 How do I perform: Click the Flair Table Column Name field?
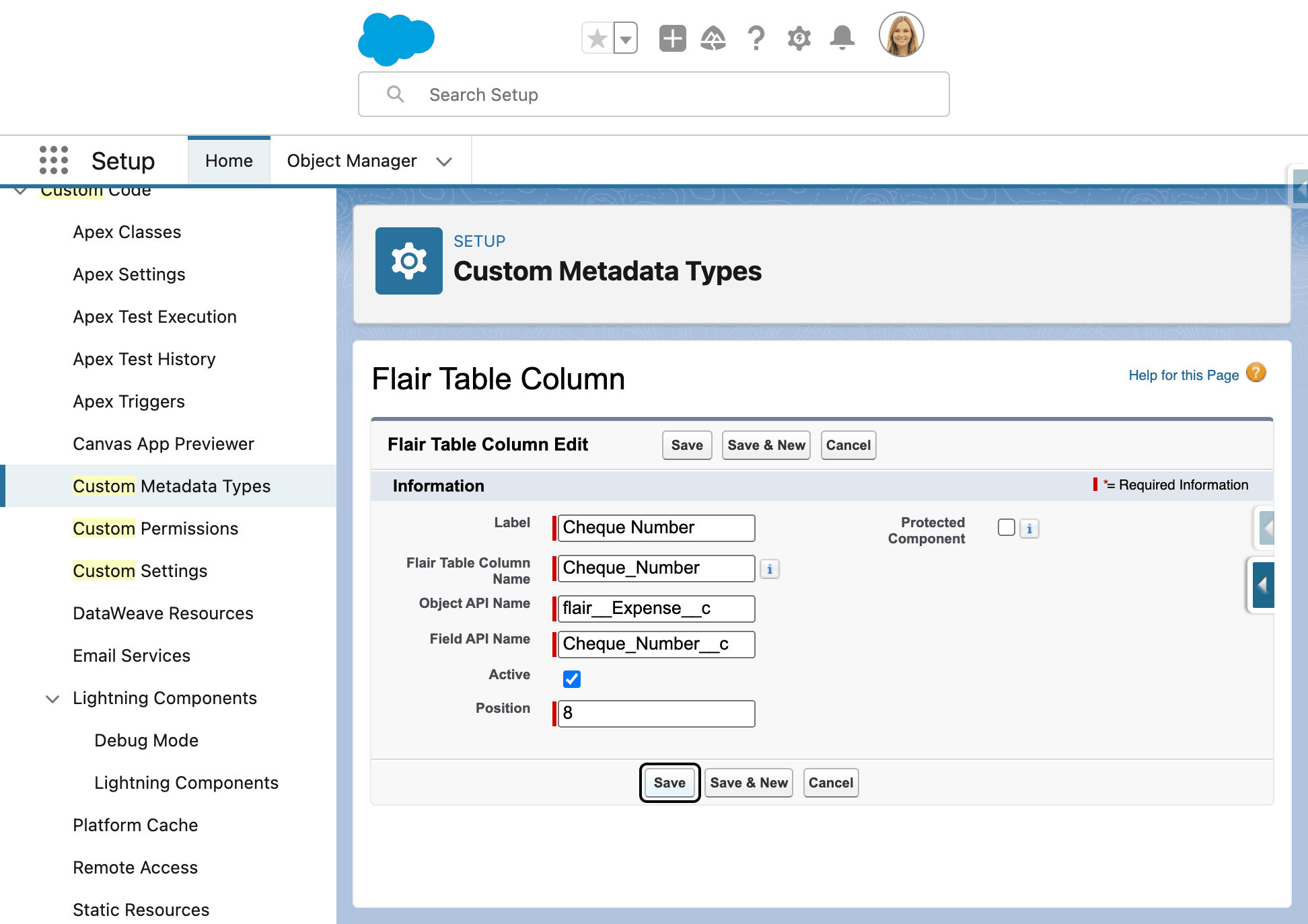pyautogui.click(x=656, y=568)
